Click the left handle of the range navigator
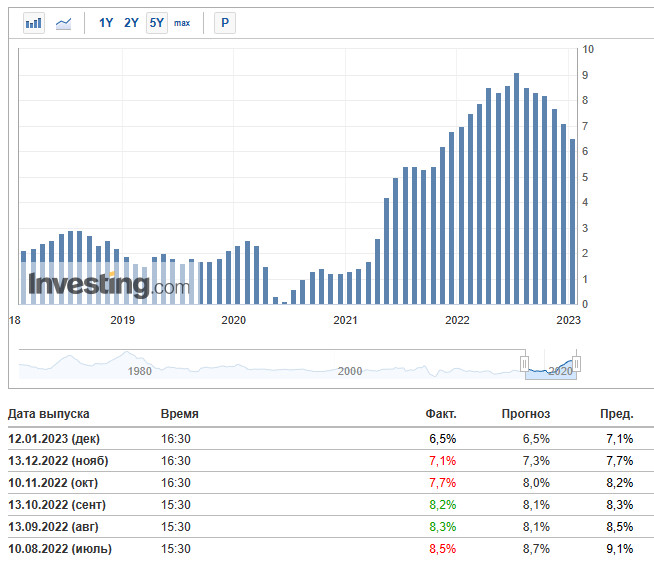654x566 pixels. pos(523,362)
